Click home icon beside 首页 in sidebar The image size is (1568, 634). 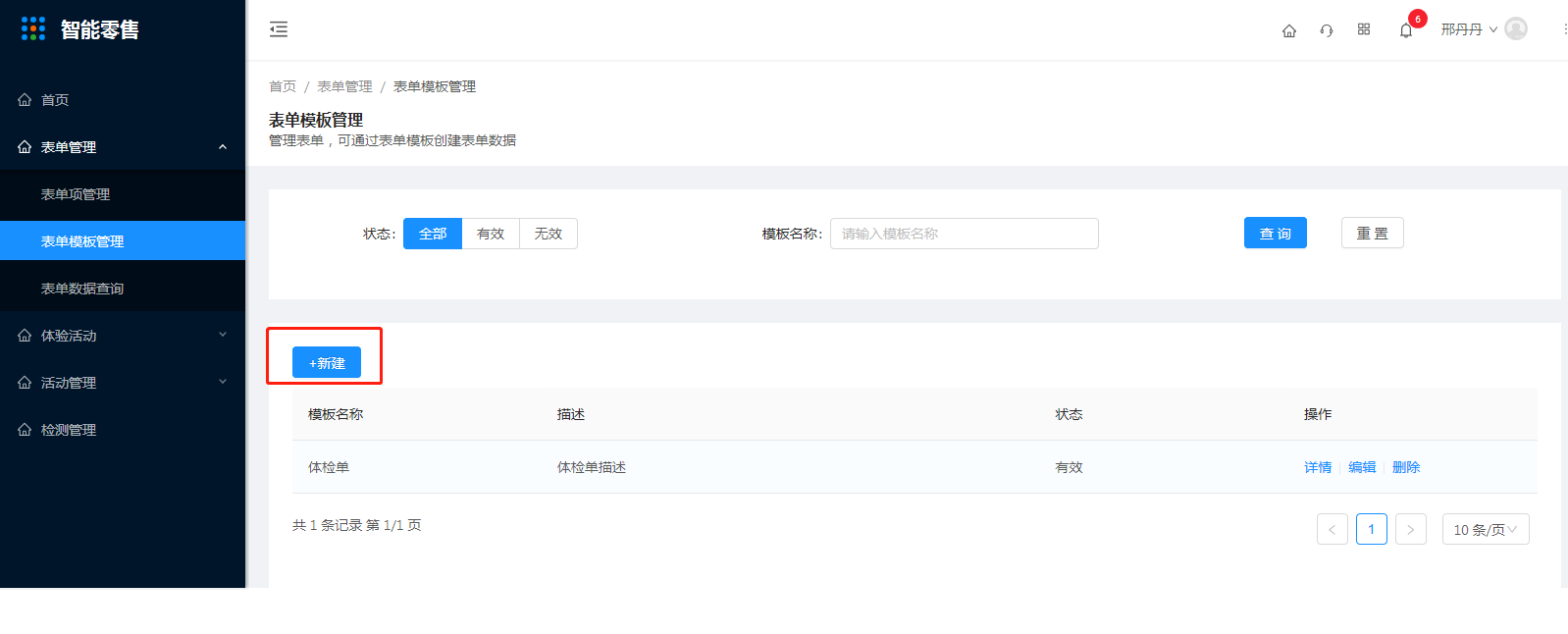[25, 100]
